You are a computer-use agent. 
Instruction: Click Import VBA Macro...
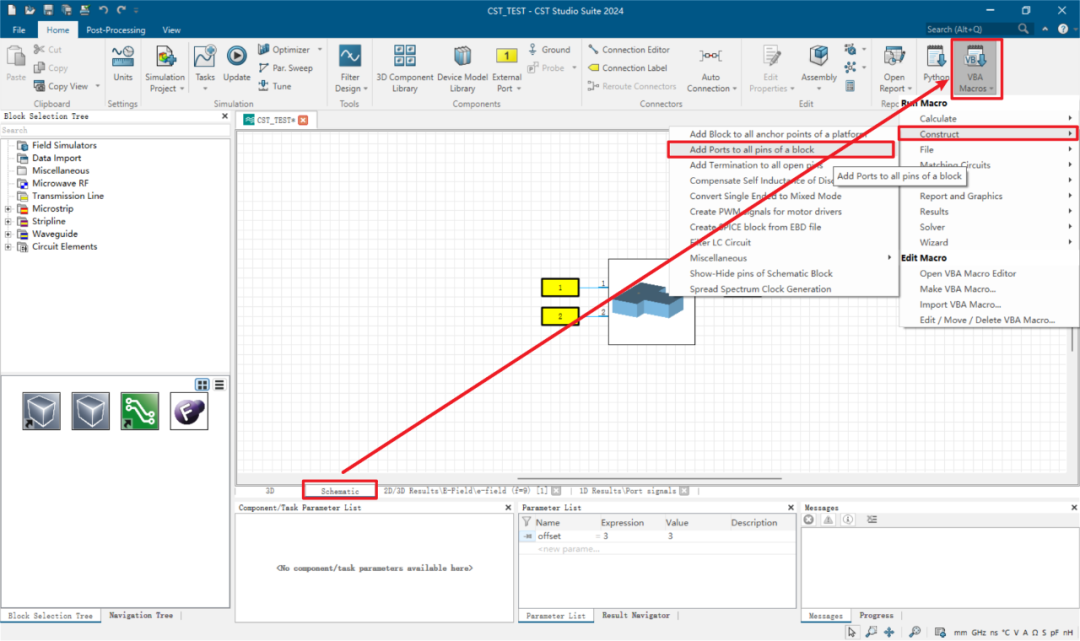960,304
